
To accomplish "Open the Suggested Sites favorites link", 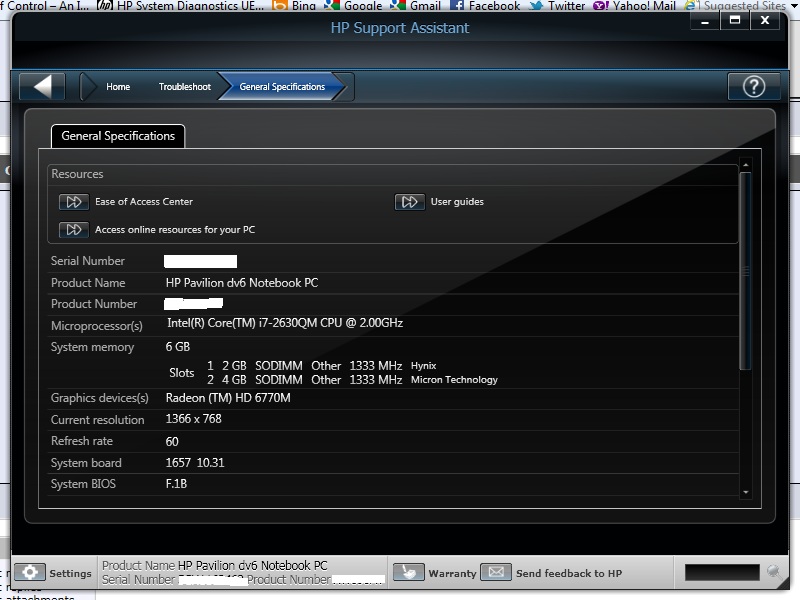I will 735,6.
